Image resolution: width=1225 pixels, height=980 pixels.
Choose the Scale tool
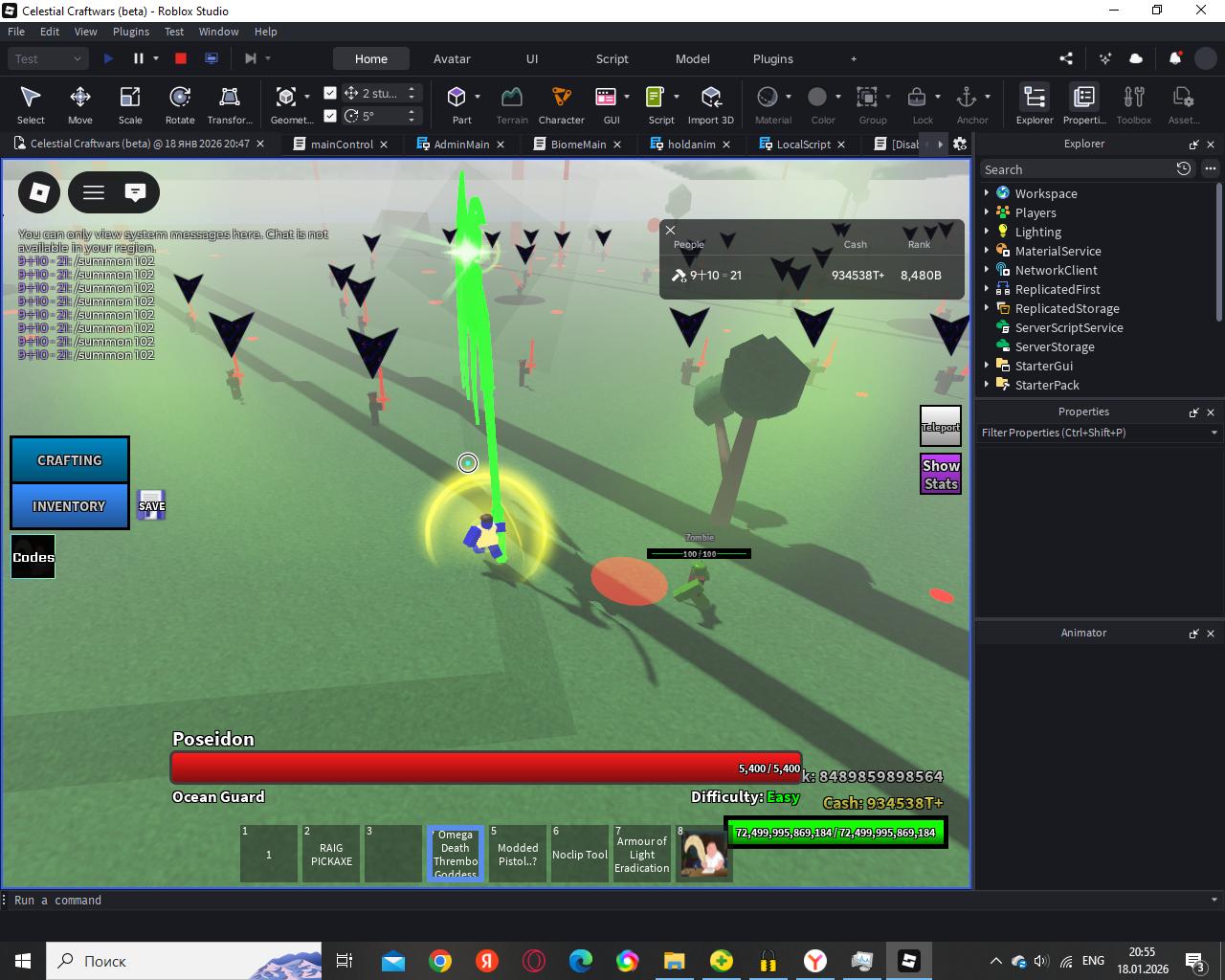click(130, 104)
